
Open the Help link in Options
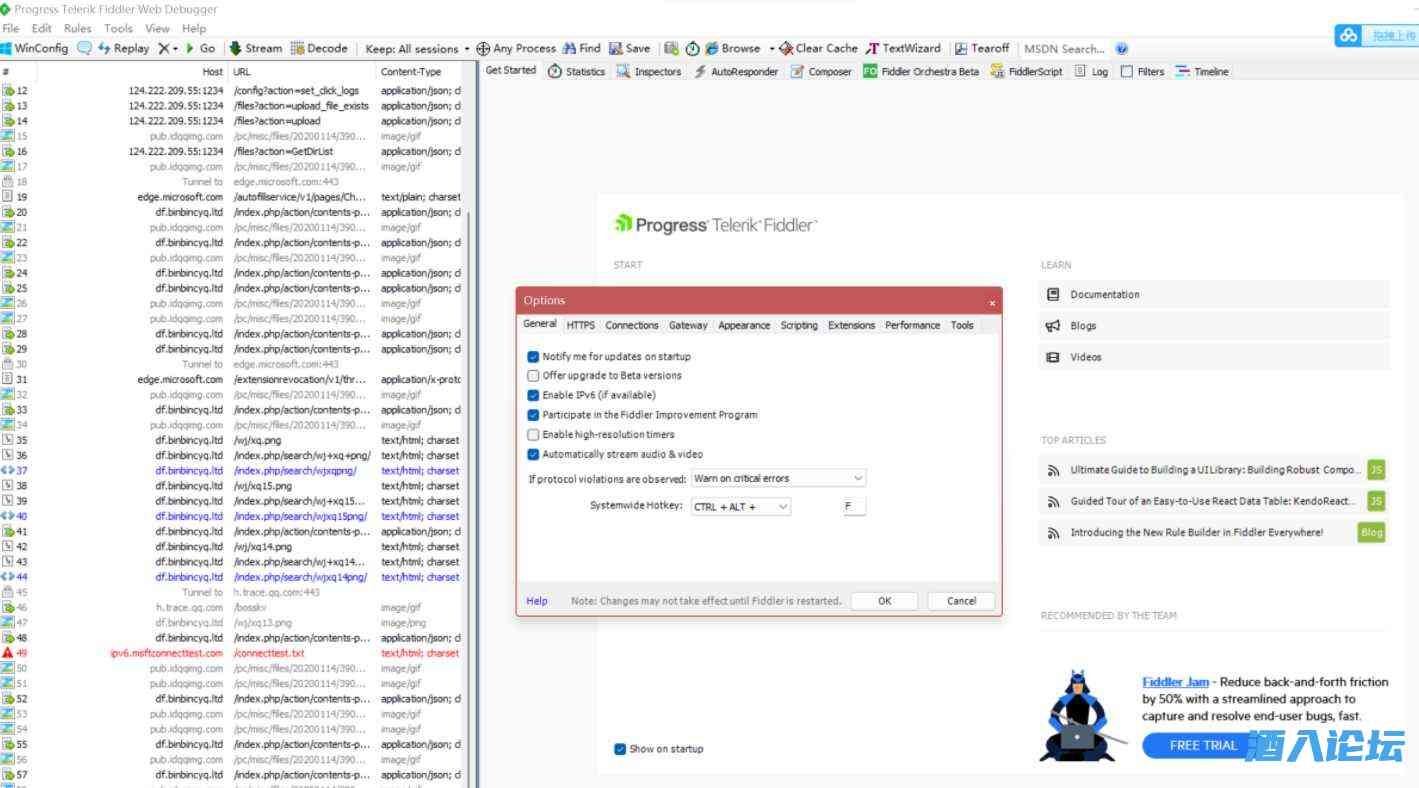pos(537,601)
